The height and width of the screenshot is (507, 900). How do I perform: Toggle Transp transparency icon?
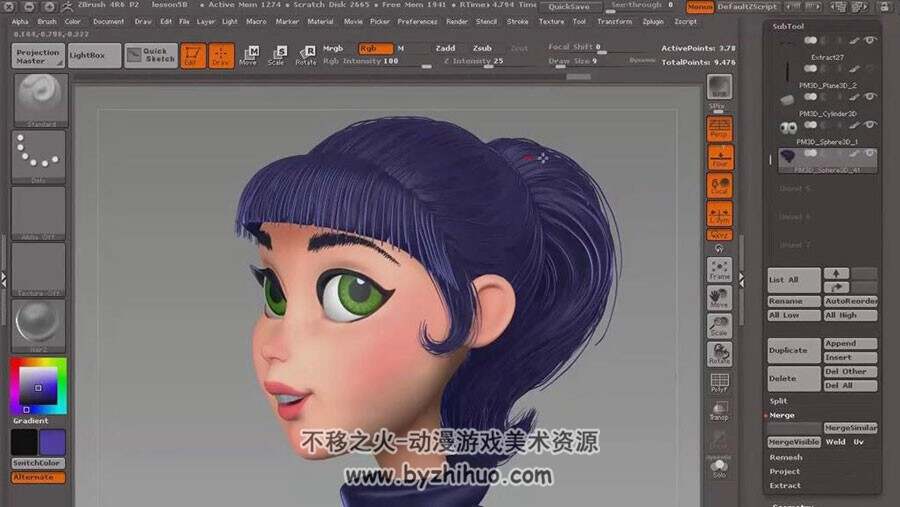coord(719,411)
